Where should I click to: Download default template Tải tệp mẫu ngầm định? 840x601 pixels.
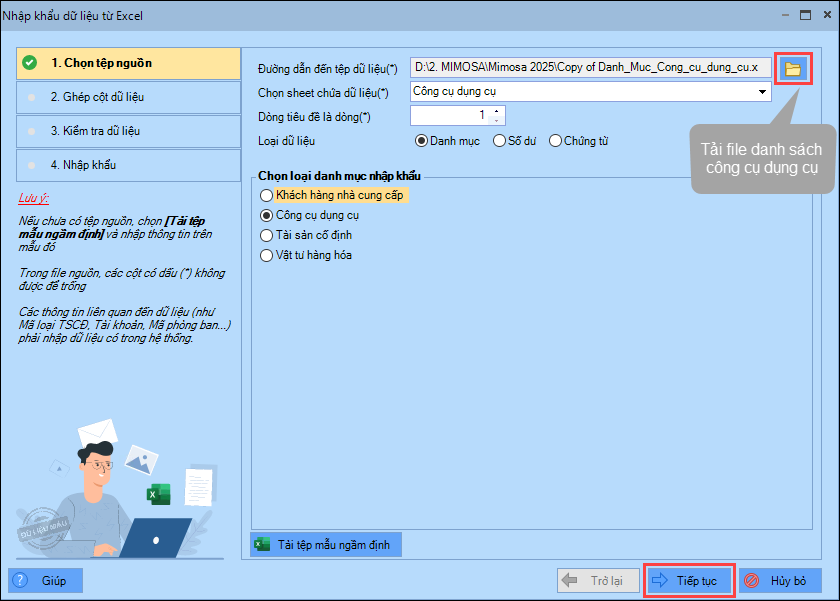tap(326, 545)
